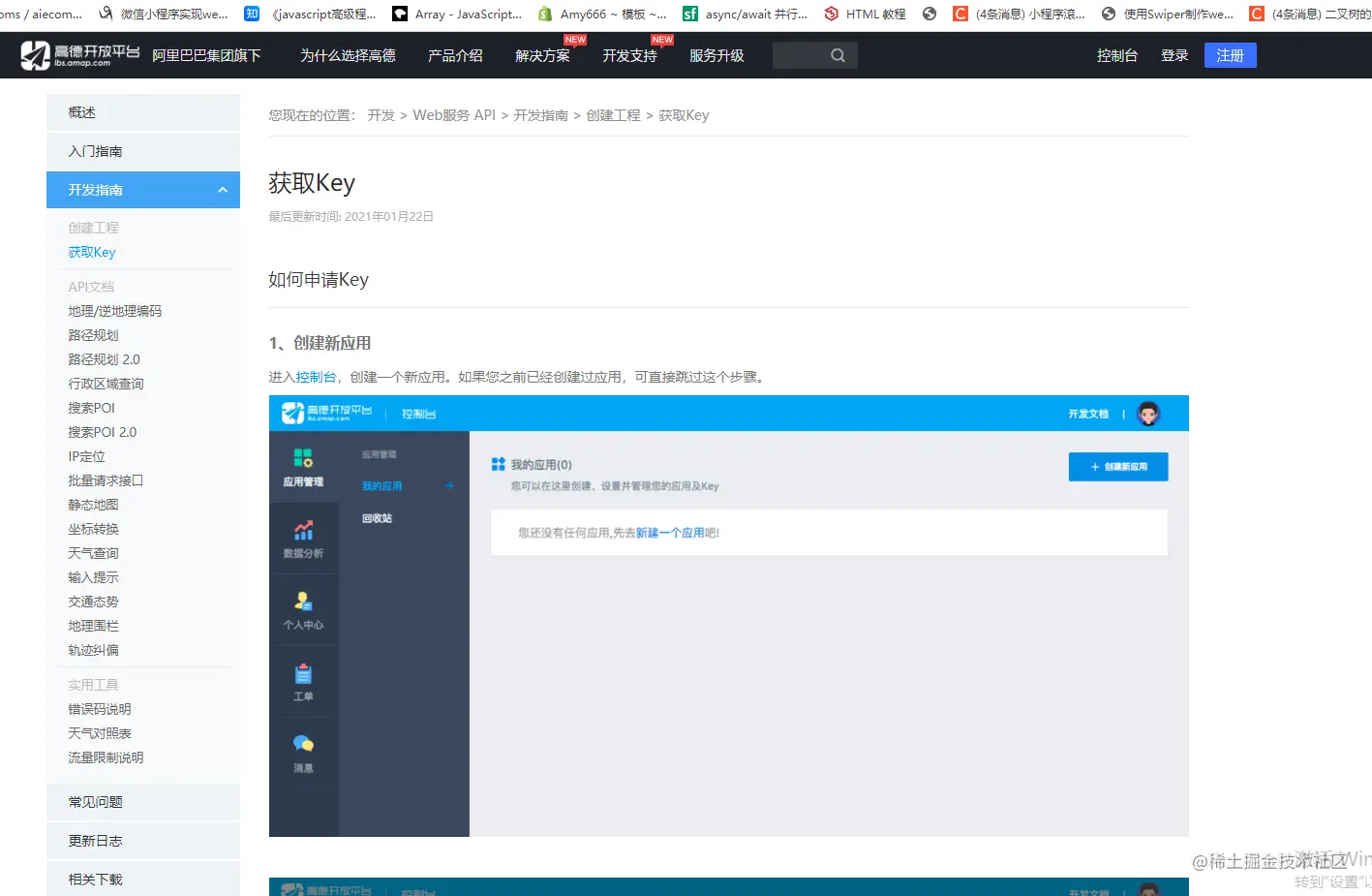This screenshot has width=1372, height=896.
Task: Click the arrow next to 我的应用
Action: tap(447, 485)
